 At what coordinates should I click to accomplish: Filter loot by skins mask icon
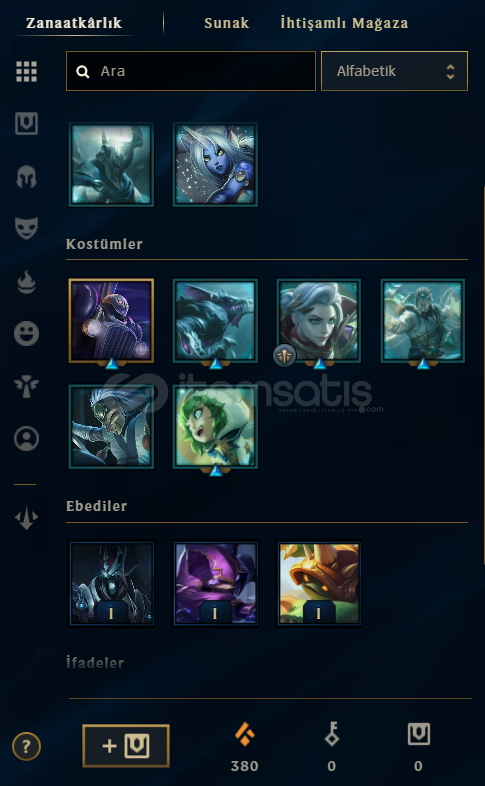(x=26, y=229)
